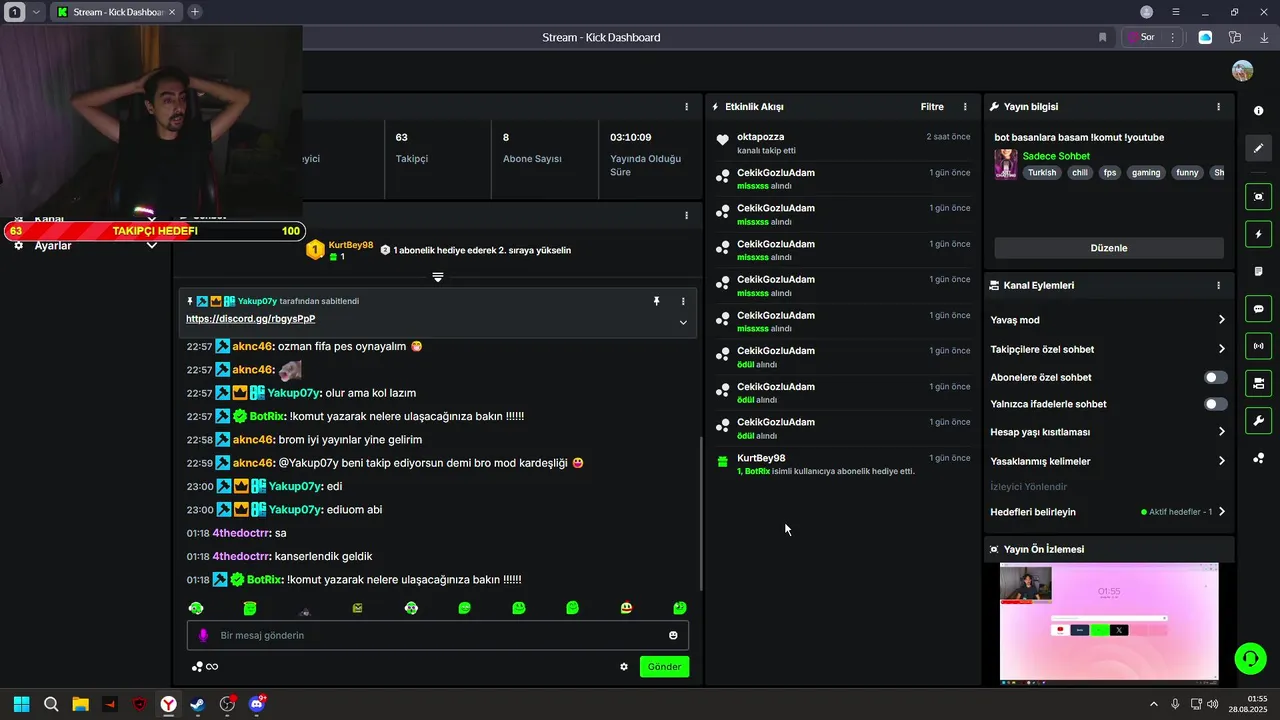
Task: Toggle the focus frame sidebar widget
Action: click(x=1259, y=197)
